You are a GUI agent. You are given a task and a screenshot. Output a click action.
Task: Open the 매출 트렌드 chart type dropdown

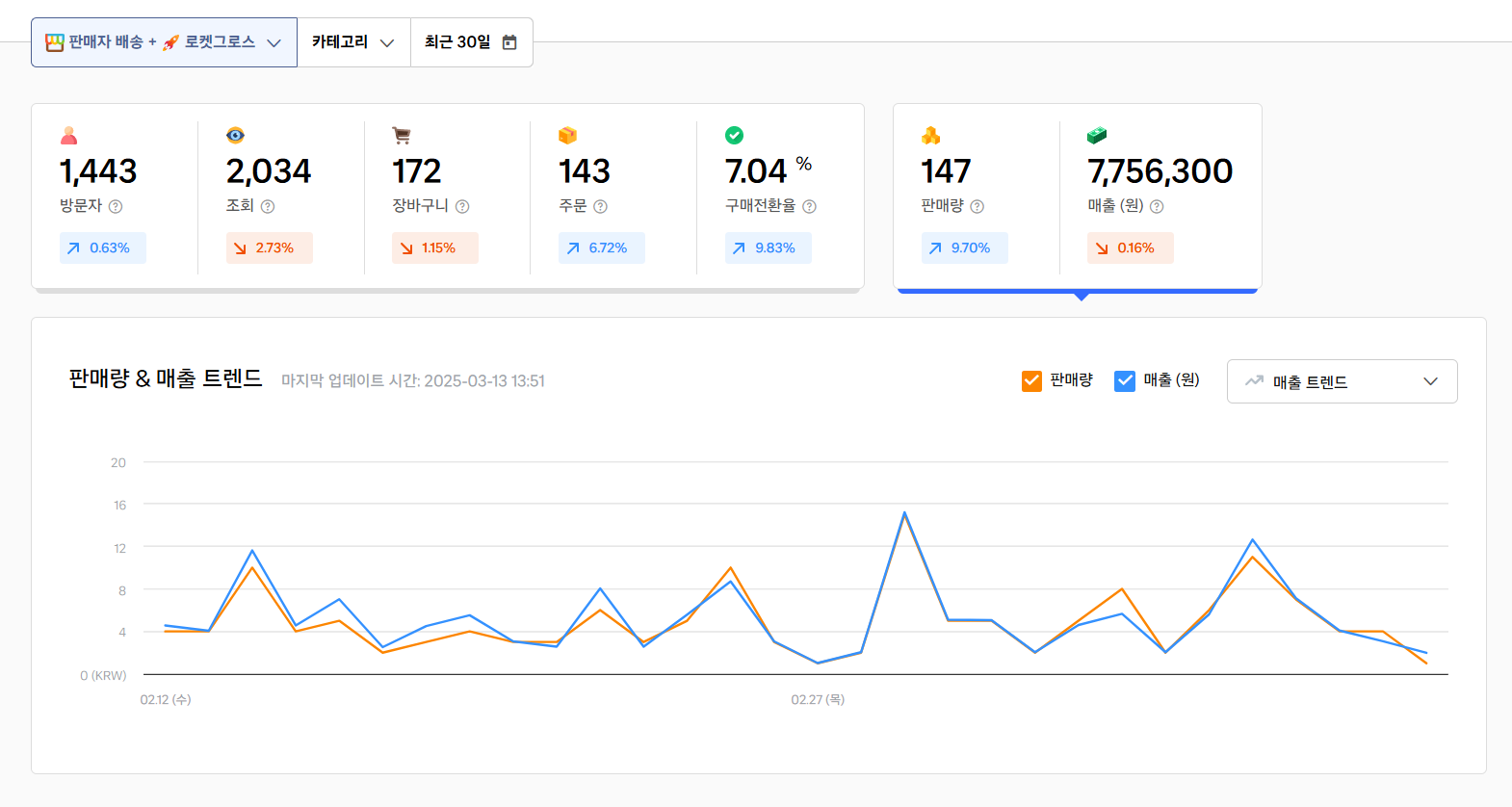tap(1342, 381)
